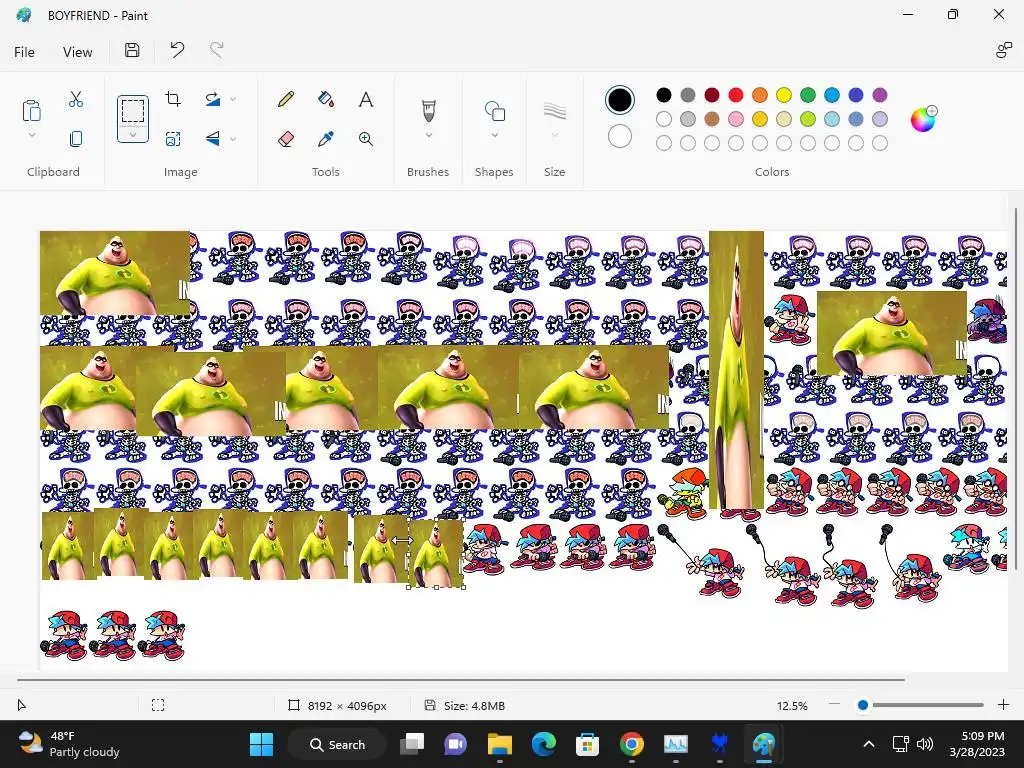Click the Redo arrow icon

click(x=216, y=50)
